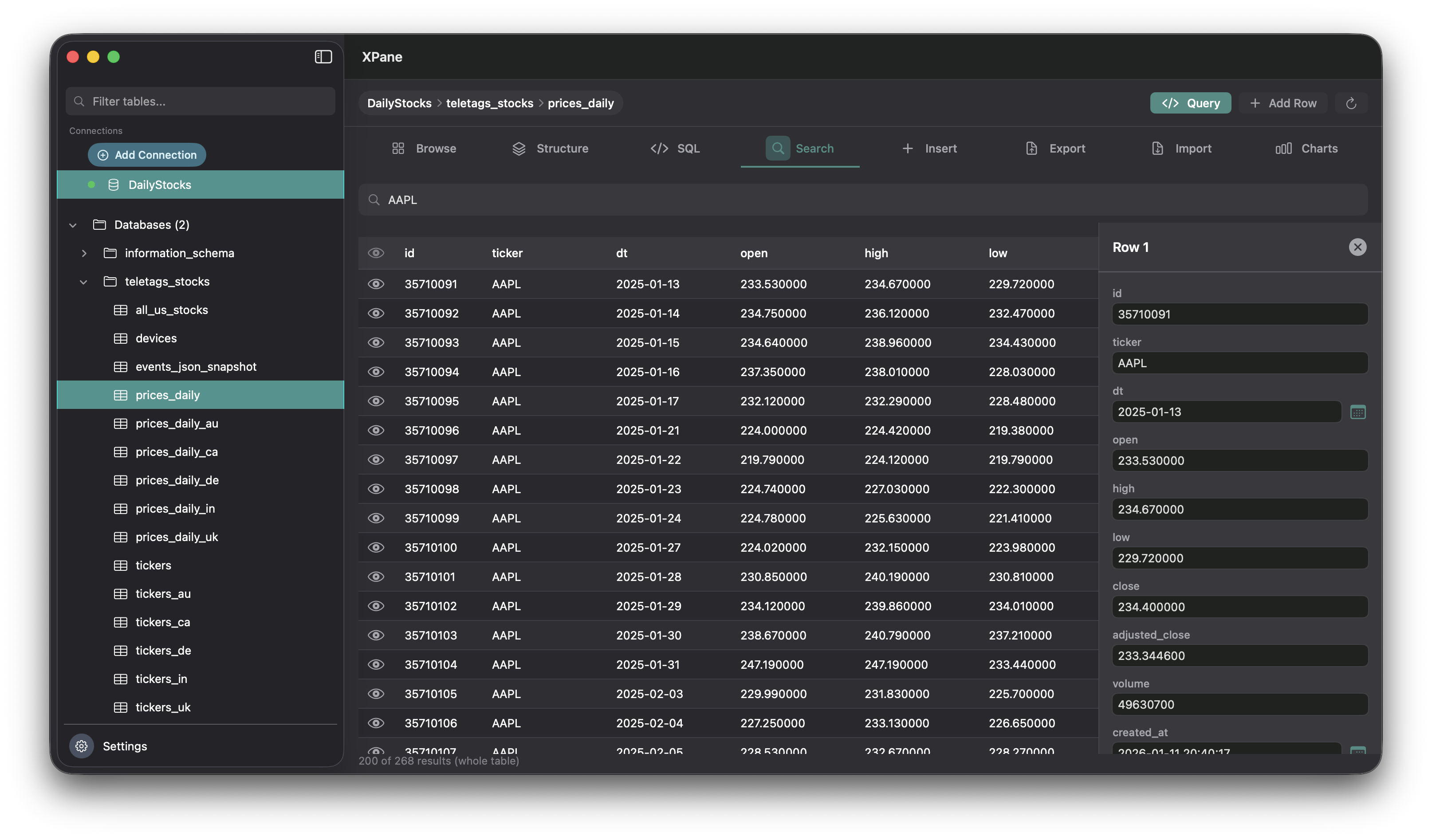Click the volume field showing 49630700
The image size is (1432, 840).
tap(1239, 704)
